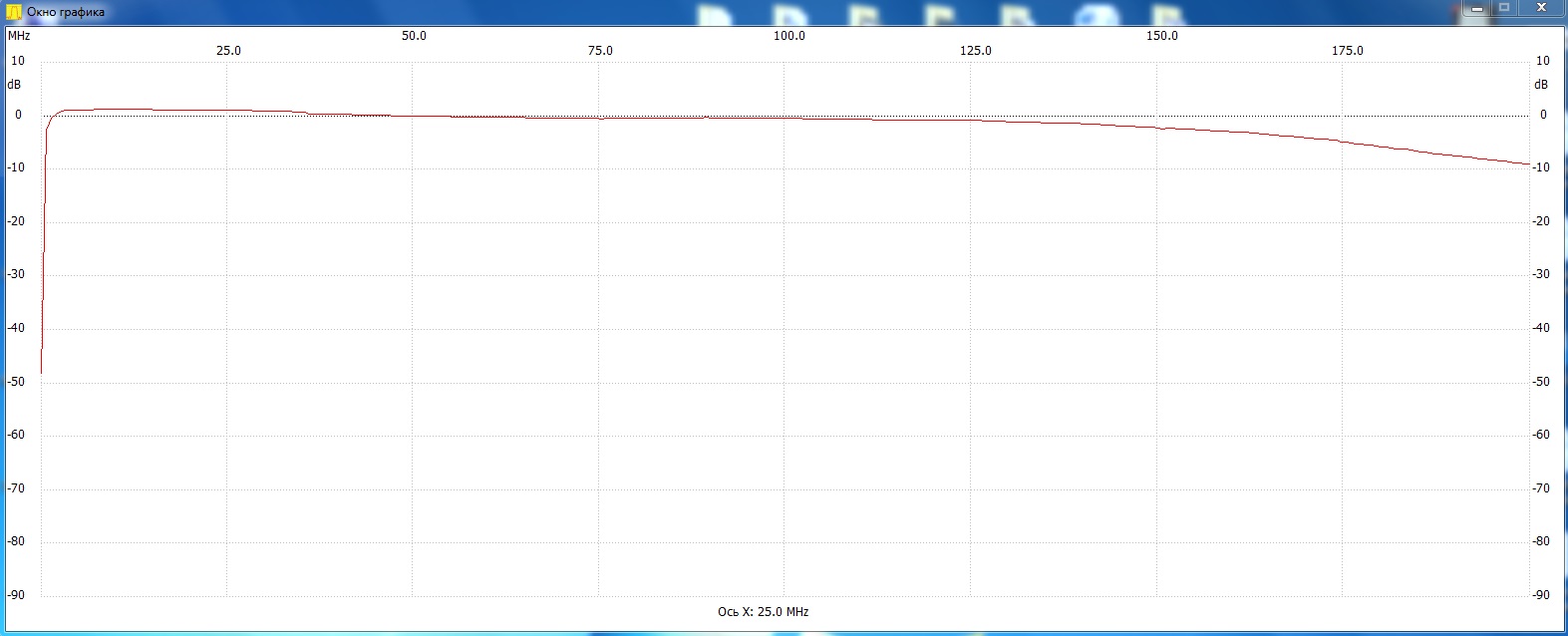Click the -80 value on right dB axis
The width and height of the screenshot is (1568, 636).
(1541, 541)
